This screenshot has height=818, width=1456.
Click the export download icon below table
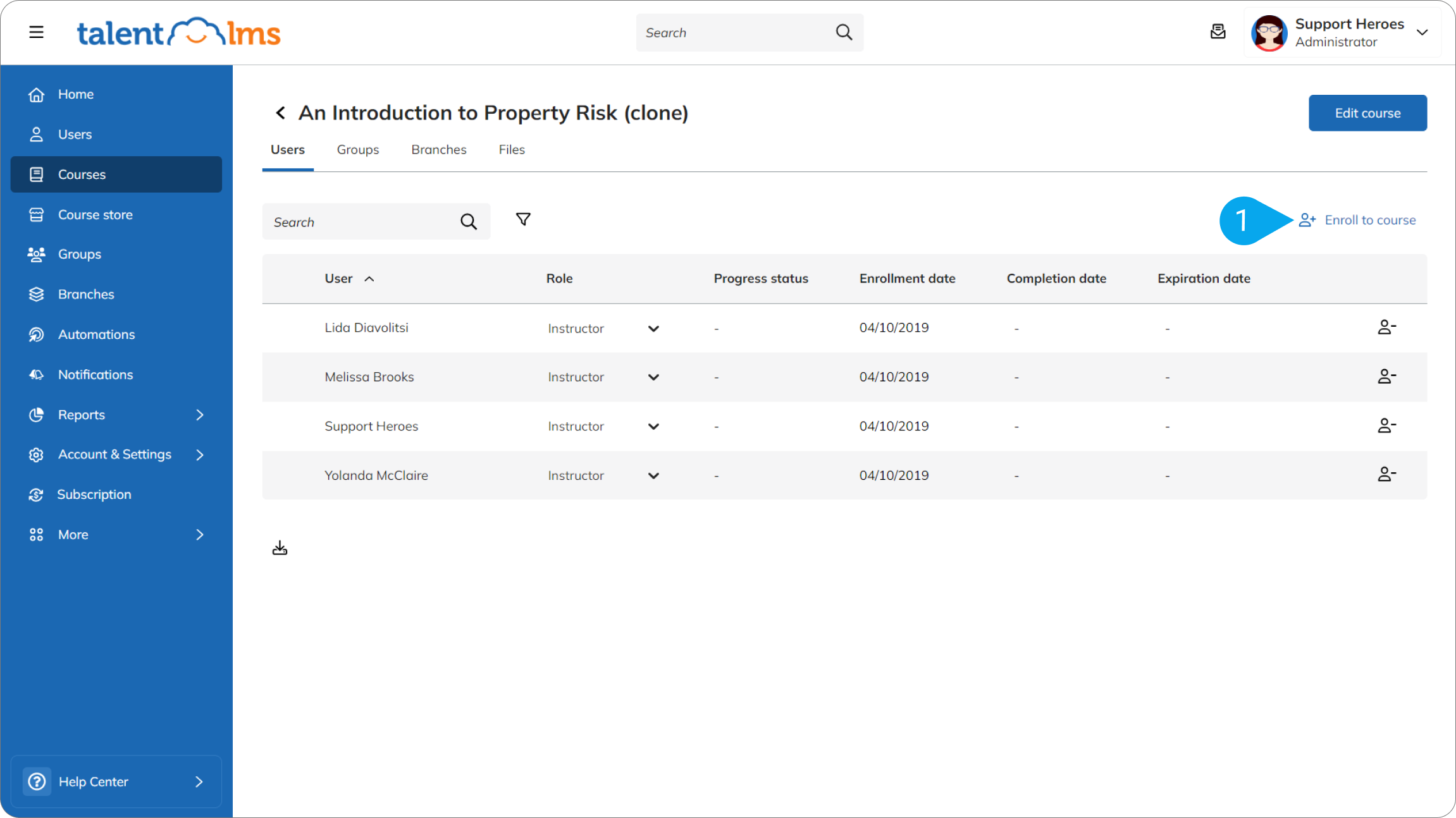tap(280, 548)
